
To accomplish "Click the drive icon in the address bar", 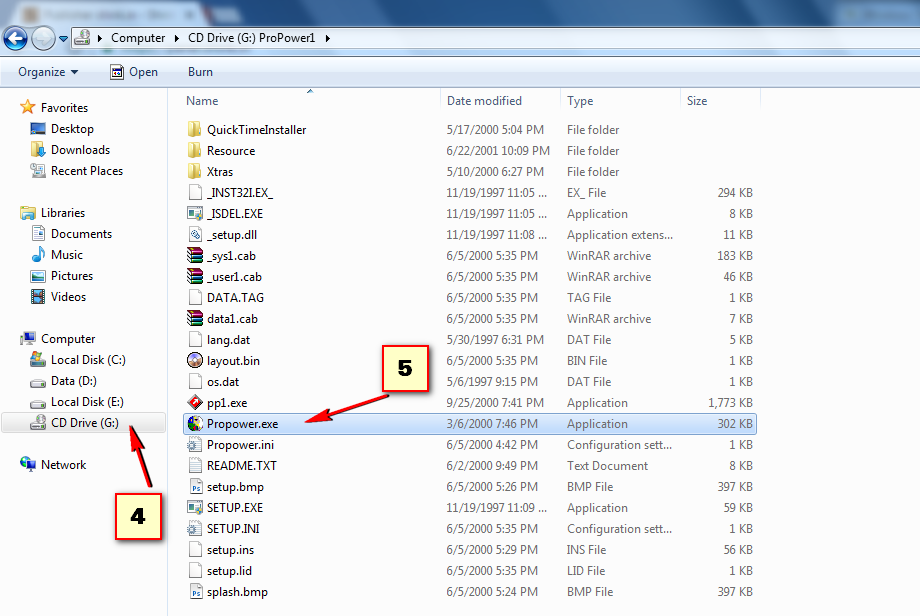I will pyautogui.click(x=82, y=38).
